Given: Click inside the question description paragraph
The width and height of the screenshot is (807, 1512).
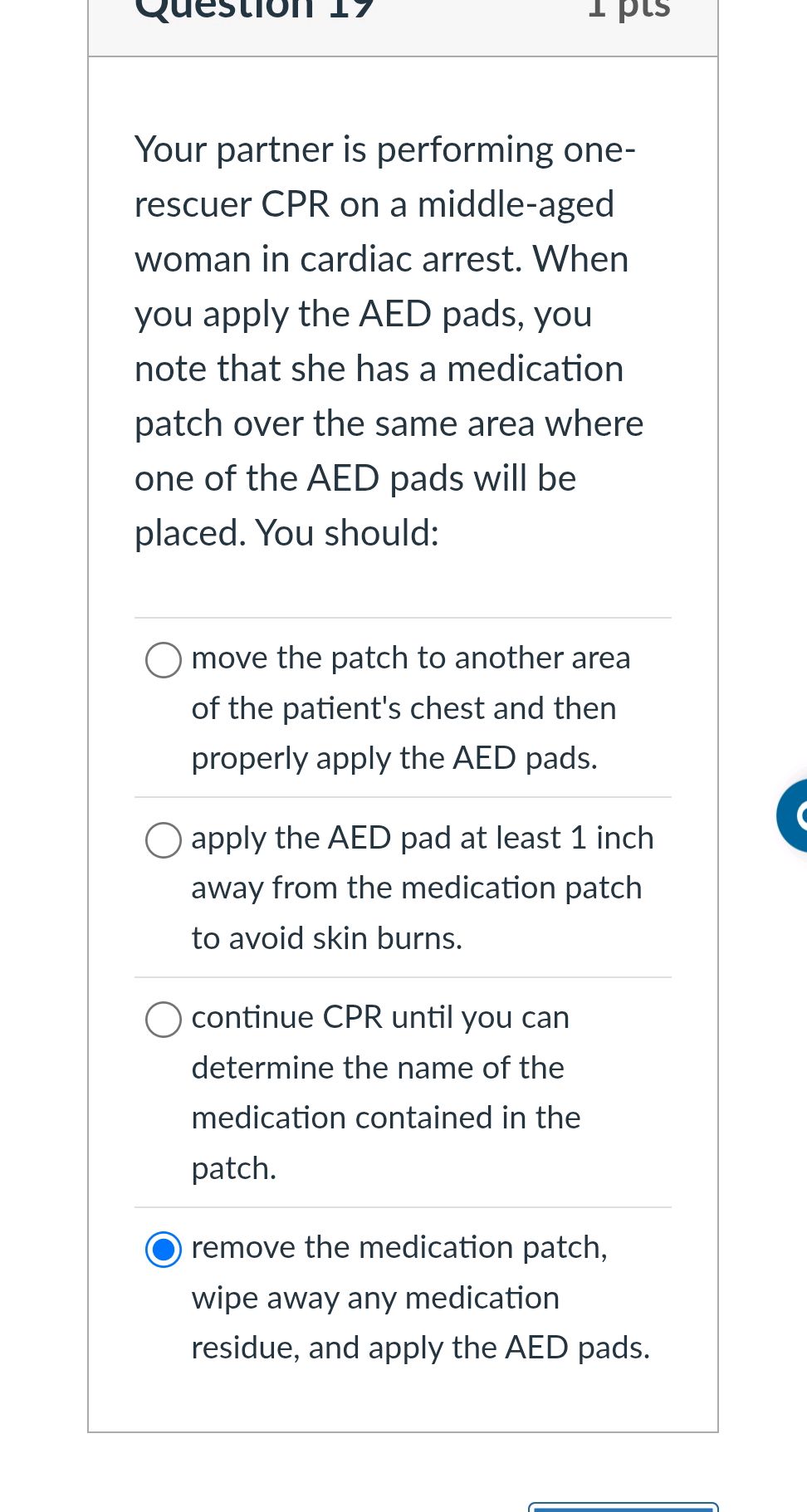Looking at the screenshot, I should click(389, 340).
